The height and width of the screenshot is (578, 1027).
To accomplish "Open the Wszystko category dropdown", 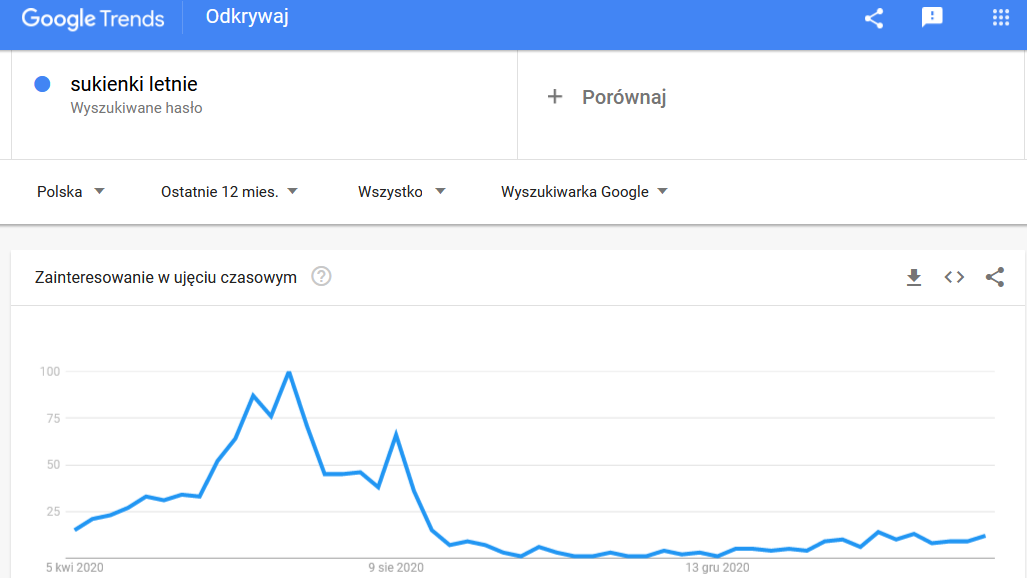I will [401, 191].
